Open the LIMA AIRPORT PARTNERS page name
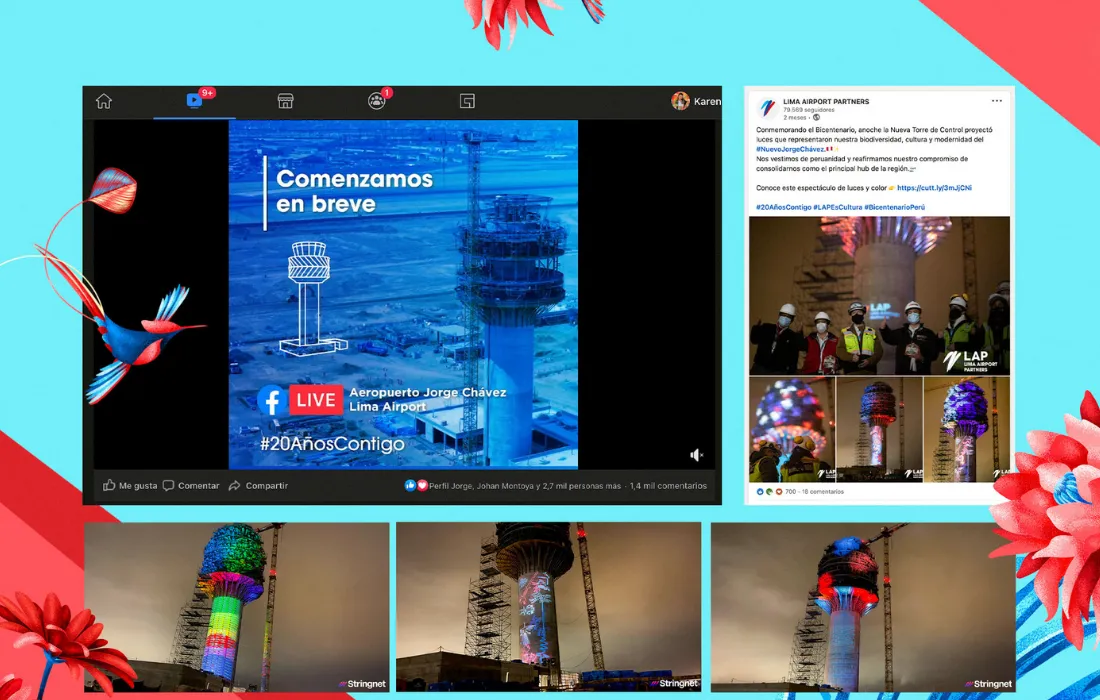Image resolution: width=1100 pixels, height=700 pixels. point(827,102)
